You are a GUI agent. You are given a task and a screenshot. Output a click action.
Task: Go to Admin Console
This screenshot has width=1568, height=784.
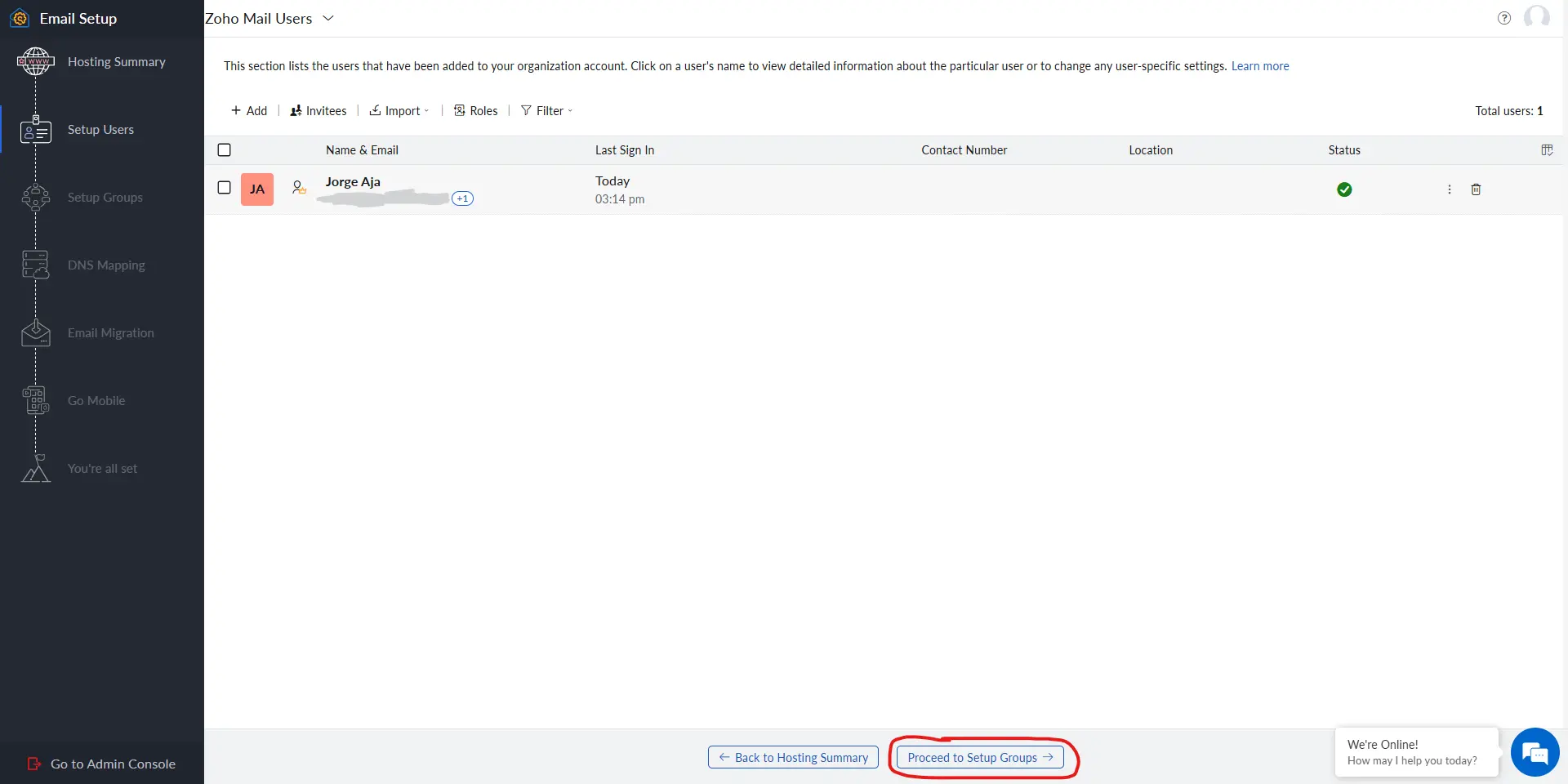(101, 764)
